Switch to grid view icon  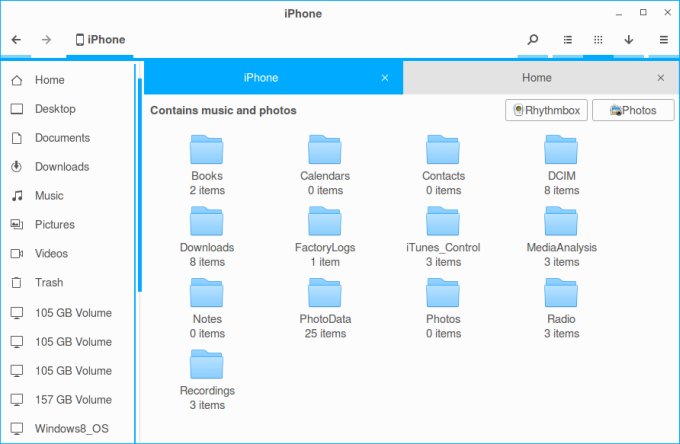598,40
